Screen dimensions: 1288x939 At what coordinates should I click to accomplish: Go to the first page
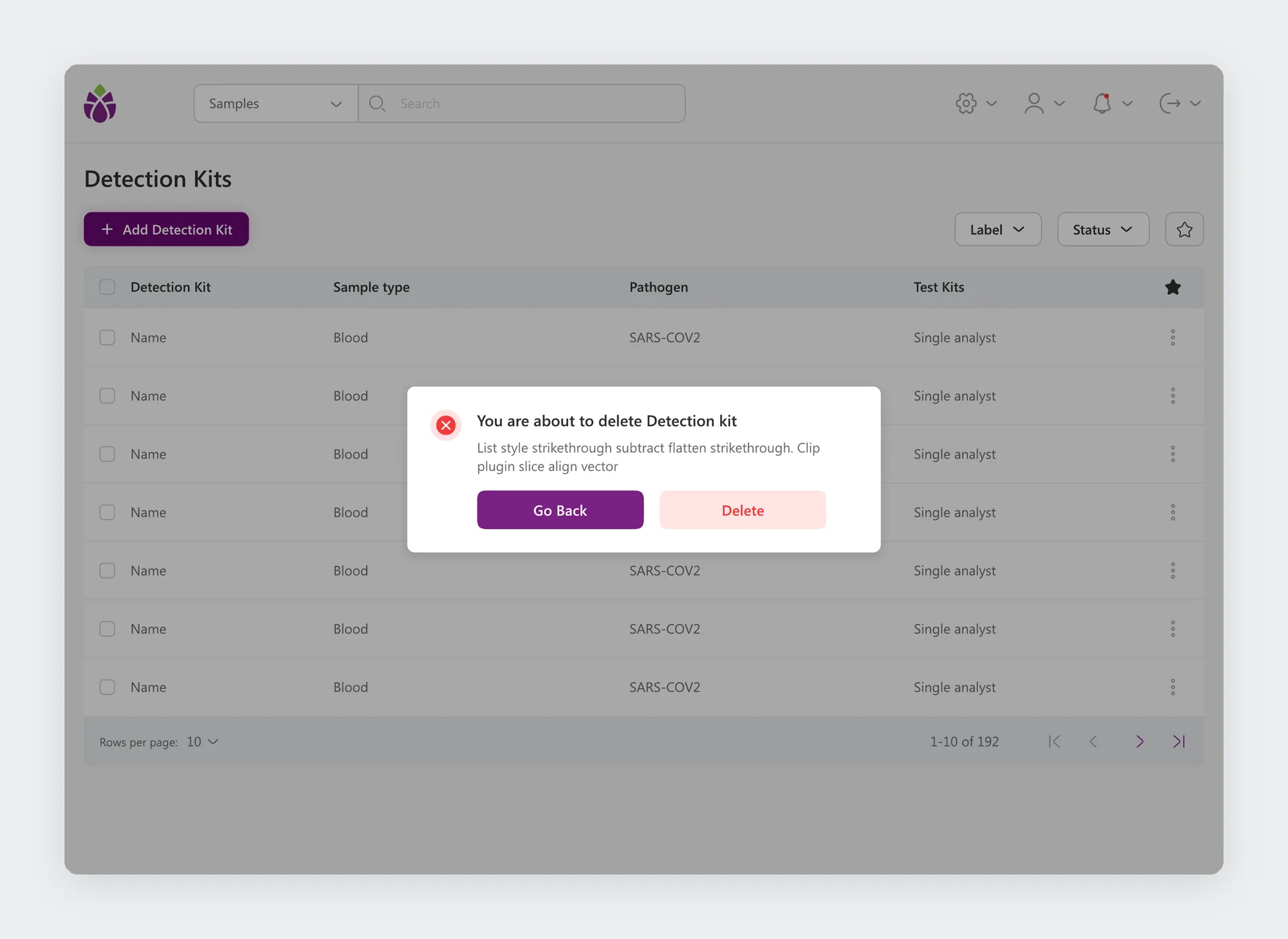click(1055, 741)
